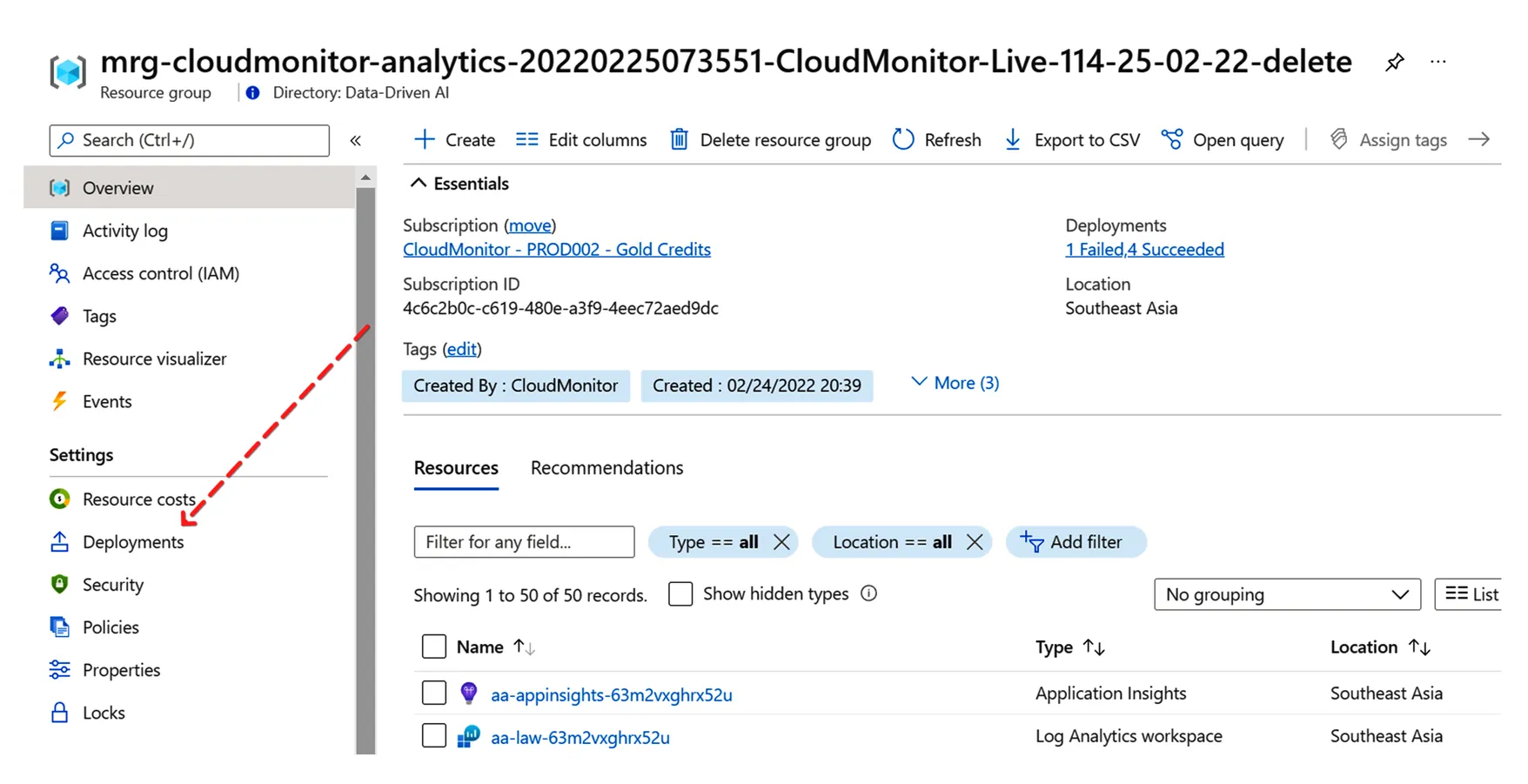Click the Resource visualizer icon
This screenshot has width=1528, height=784.
59,358
